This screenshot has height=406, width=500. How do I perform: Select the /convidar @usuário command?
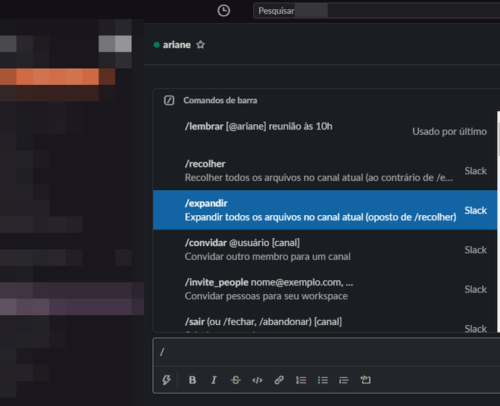coord(325,249)
